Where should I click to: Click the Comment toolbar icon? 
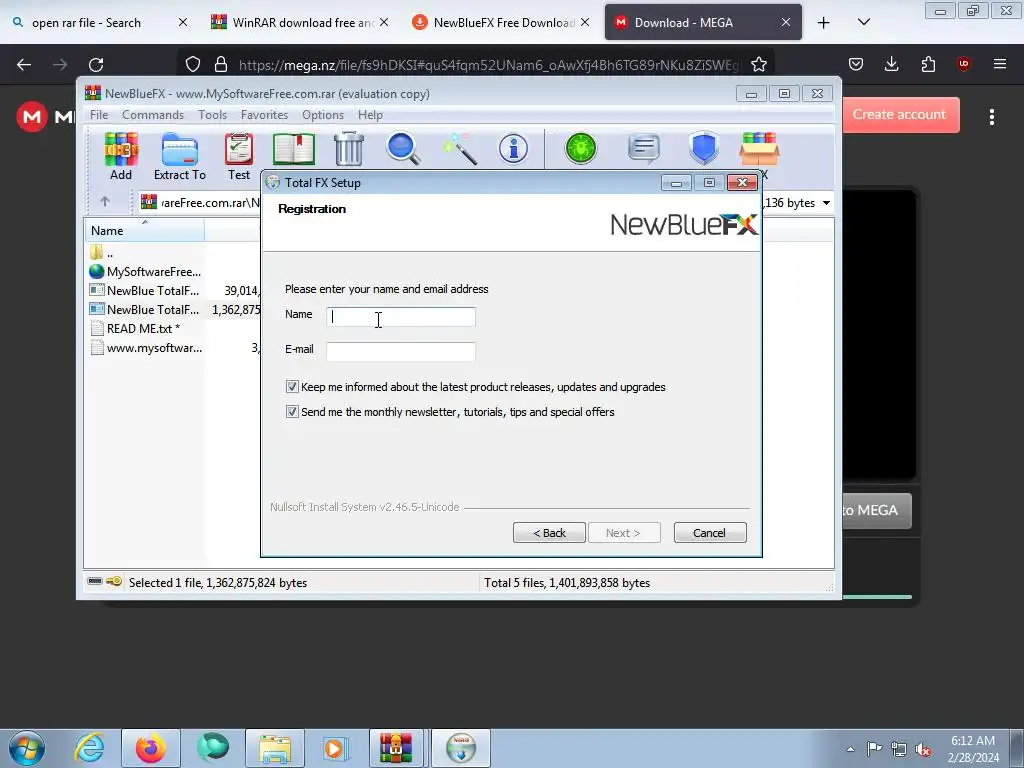(644, 149)
